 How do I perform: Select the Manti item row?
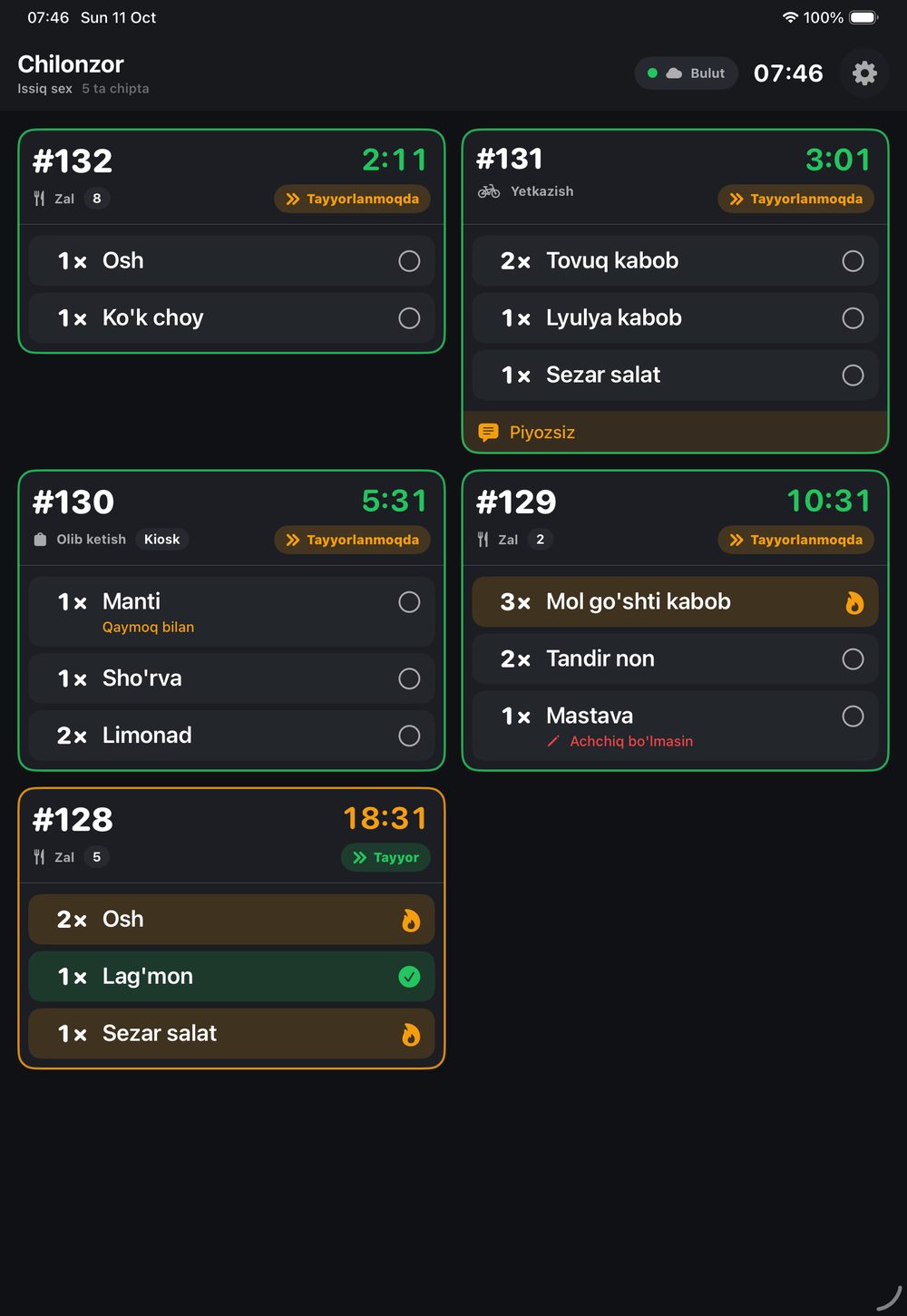coord(231,612)
